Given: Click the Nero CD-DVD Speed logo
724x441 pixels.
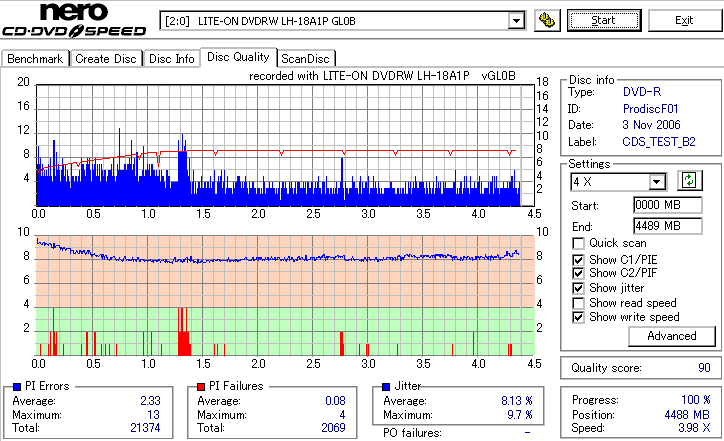Looking at the screenshot, I should point(74,20).
